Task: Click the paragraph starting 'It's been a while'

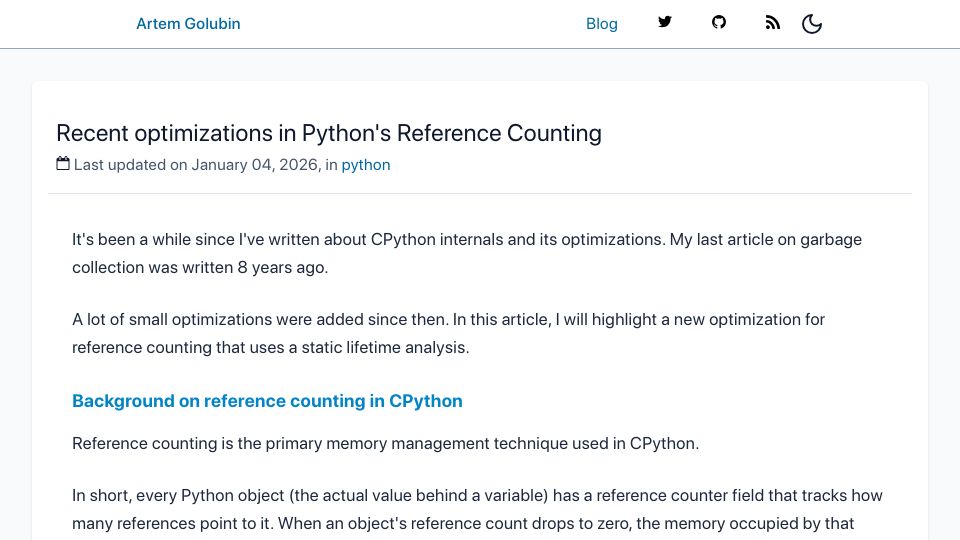Action: [x=467, y=253]
